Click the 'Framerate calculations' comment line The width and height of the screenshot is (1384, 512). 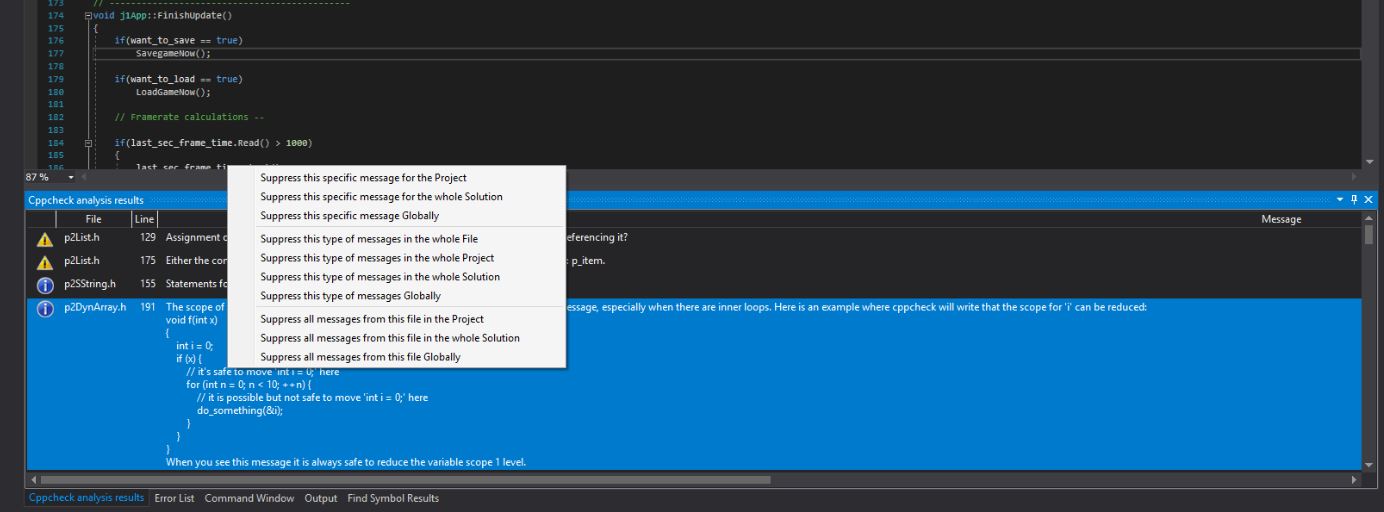[x=189, y=117]
